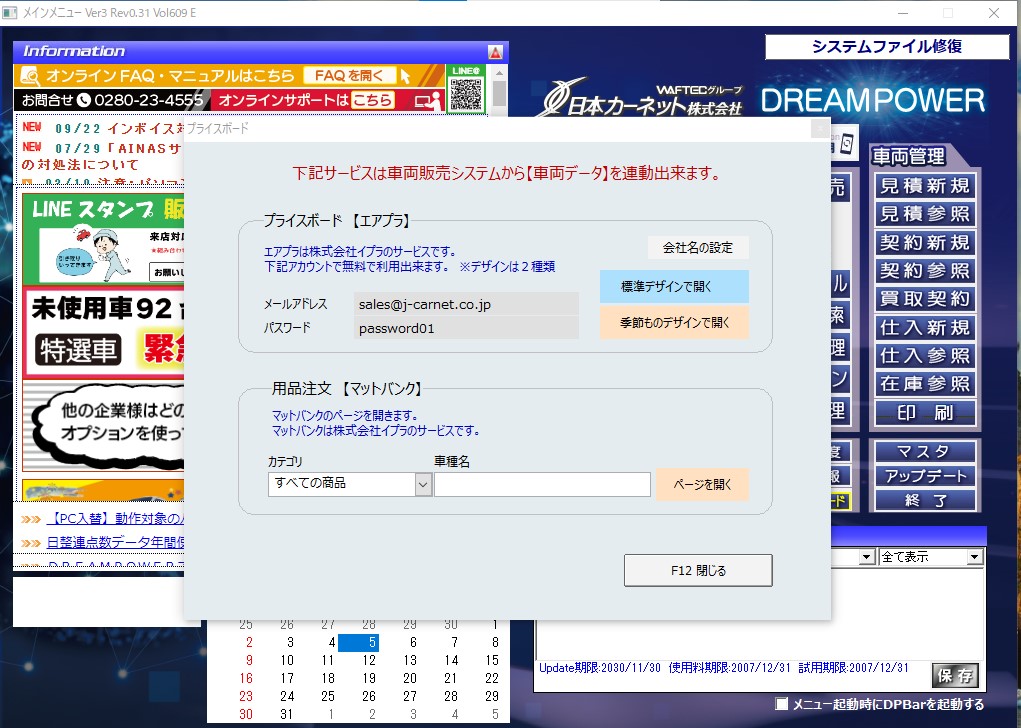The image size is (1021, 728).
Task: Click the 終了 button
Action: pyautogui.click(x=925, y=501)
